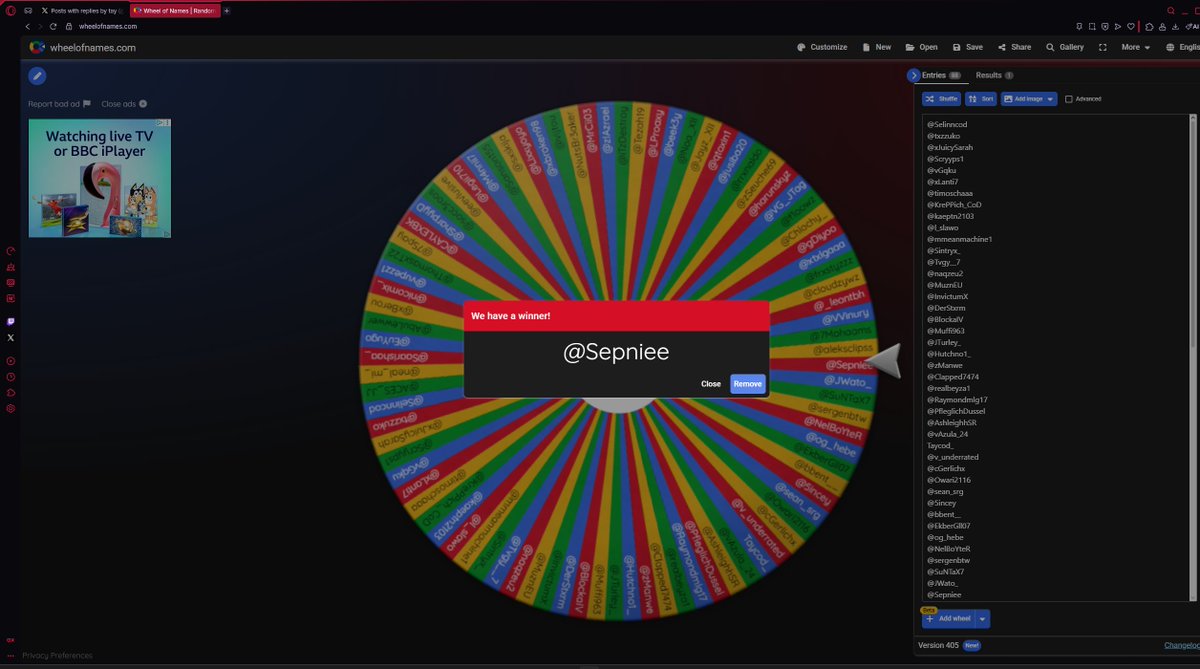Open the Add image dropdown
Image resolution: width=1200 pixels, height=669 pixels.
(x=1030, y=99)
